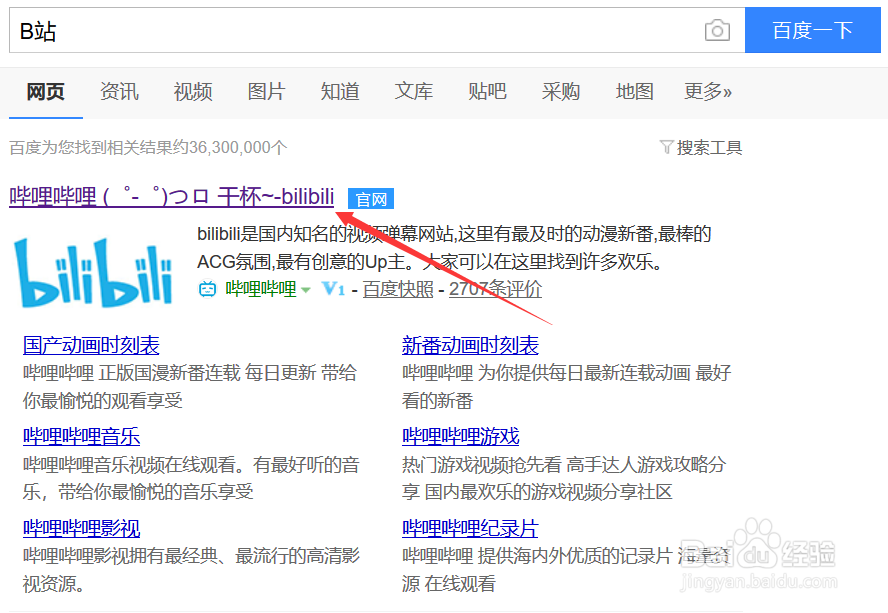Click the 官网 badge
Screen dimensions: 888x613
pyautogui.click(x=371, y=199)
